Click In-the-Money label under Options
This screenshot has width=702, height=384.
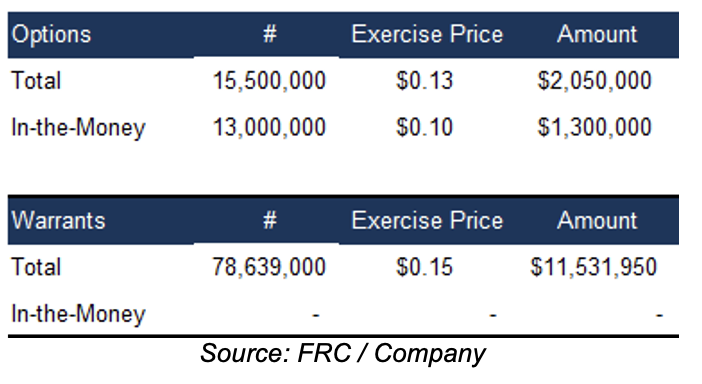pos(78,128)
